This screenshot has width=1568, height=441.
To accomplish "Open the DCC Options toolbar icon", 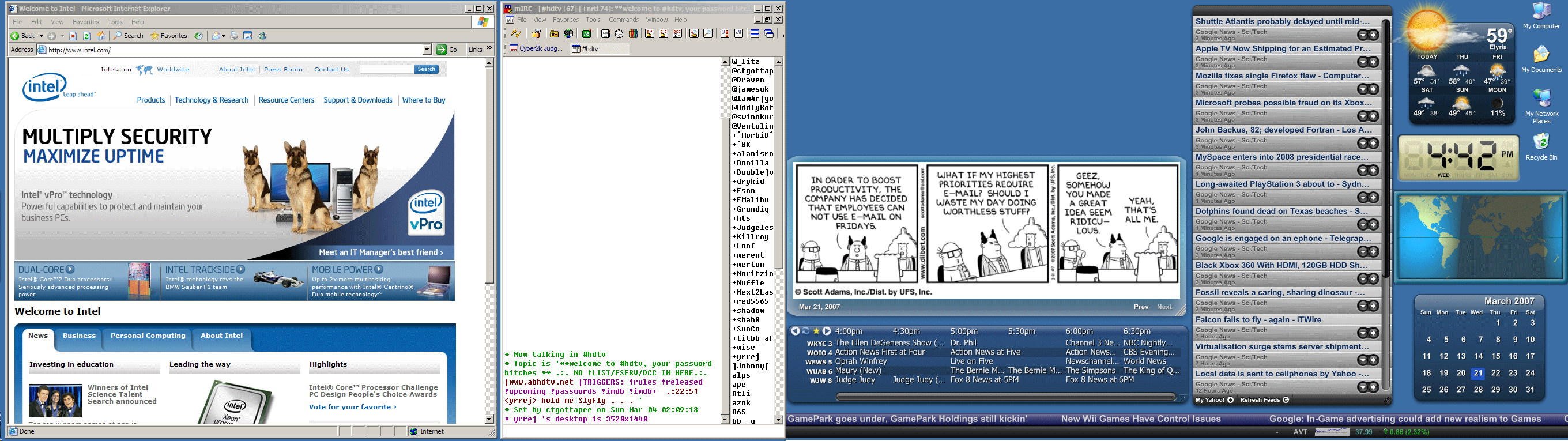I will (x=677, y=34).
